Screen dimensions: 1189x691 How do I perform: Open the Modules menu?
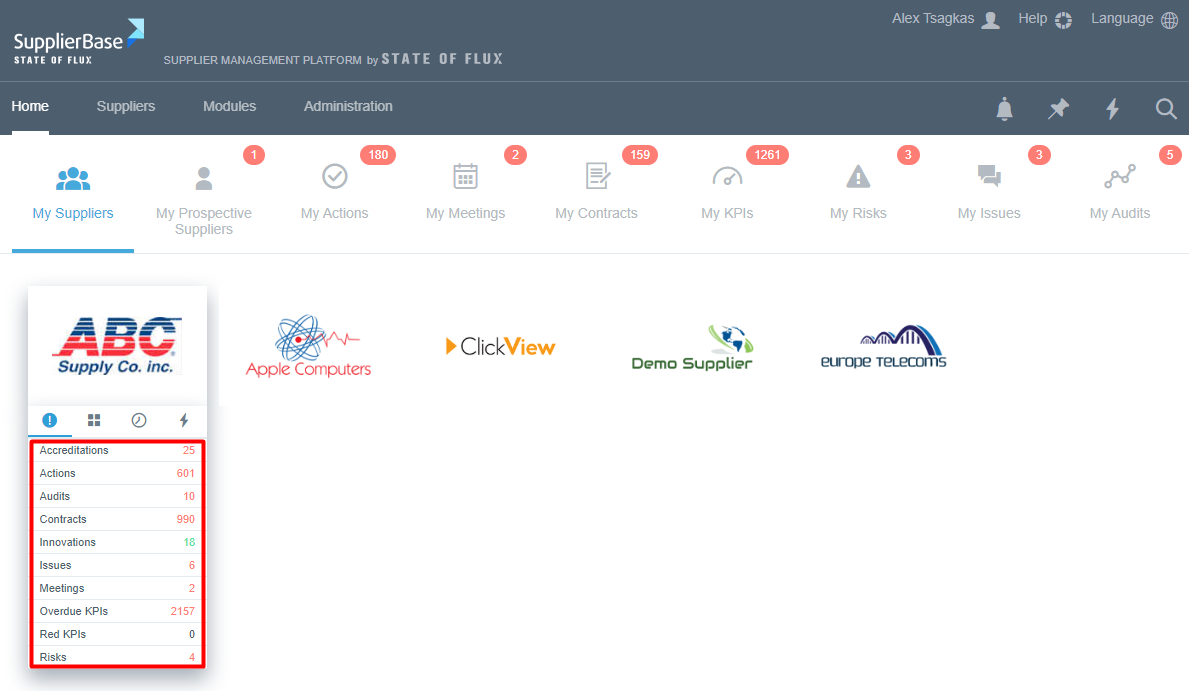(229, 106)
